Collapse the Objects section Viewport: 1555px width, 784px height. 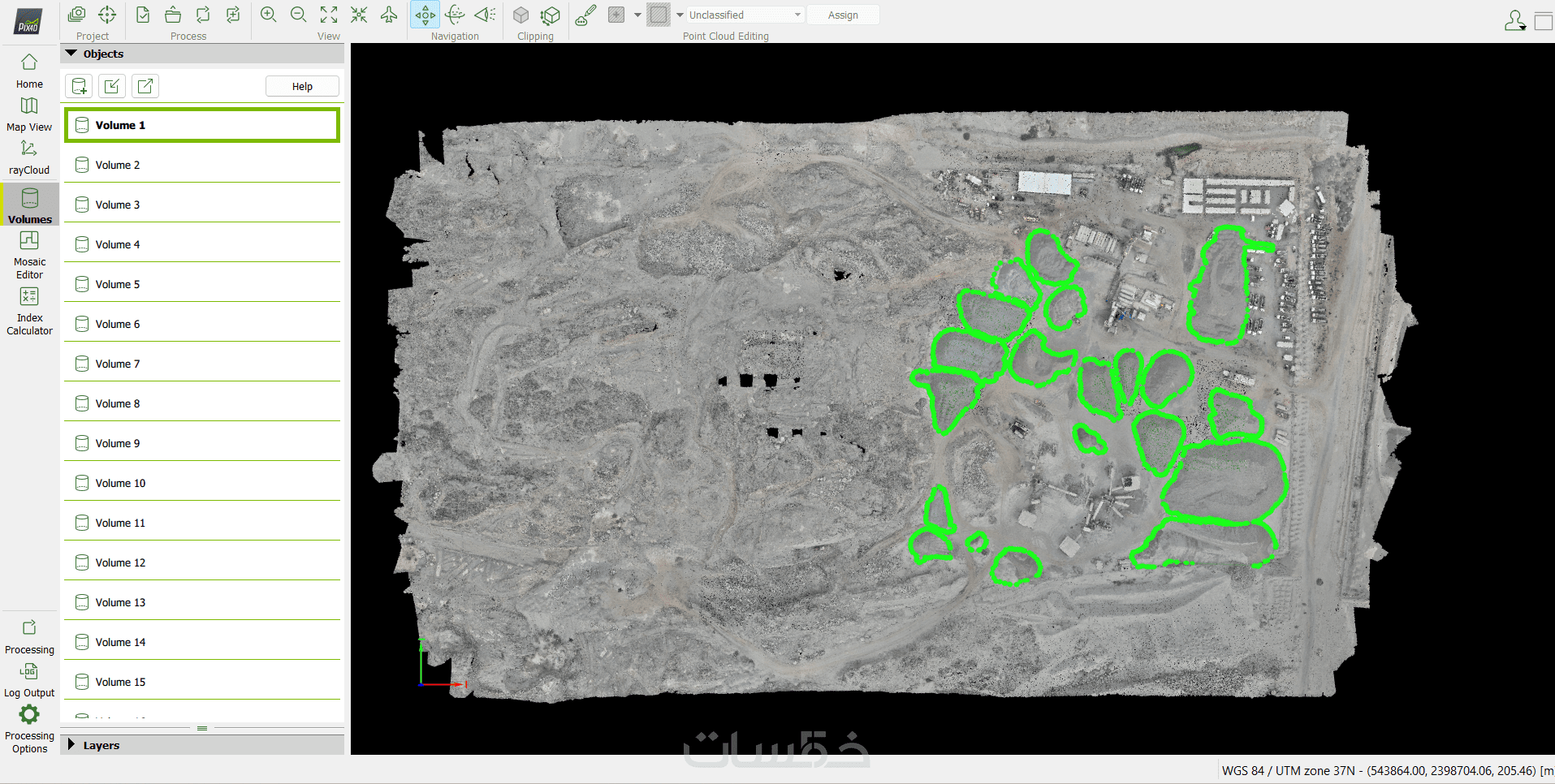click(71, 54)
